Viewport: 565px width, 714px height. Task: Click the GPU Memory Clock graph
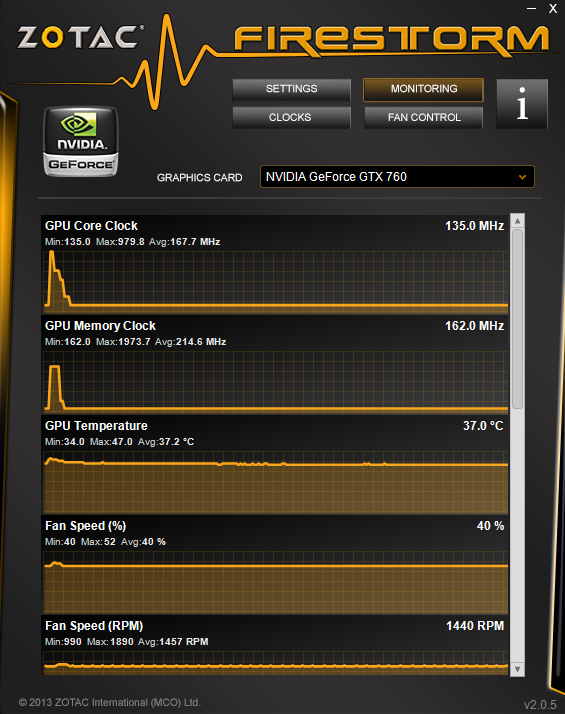pyautogui.click(x=275, y=382)
